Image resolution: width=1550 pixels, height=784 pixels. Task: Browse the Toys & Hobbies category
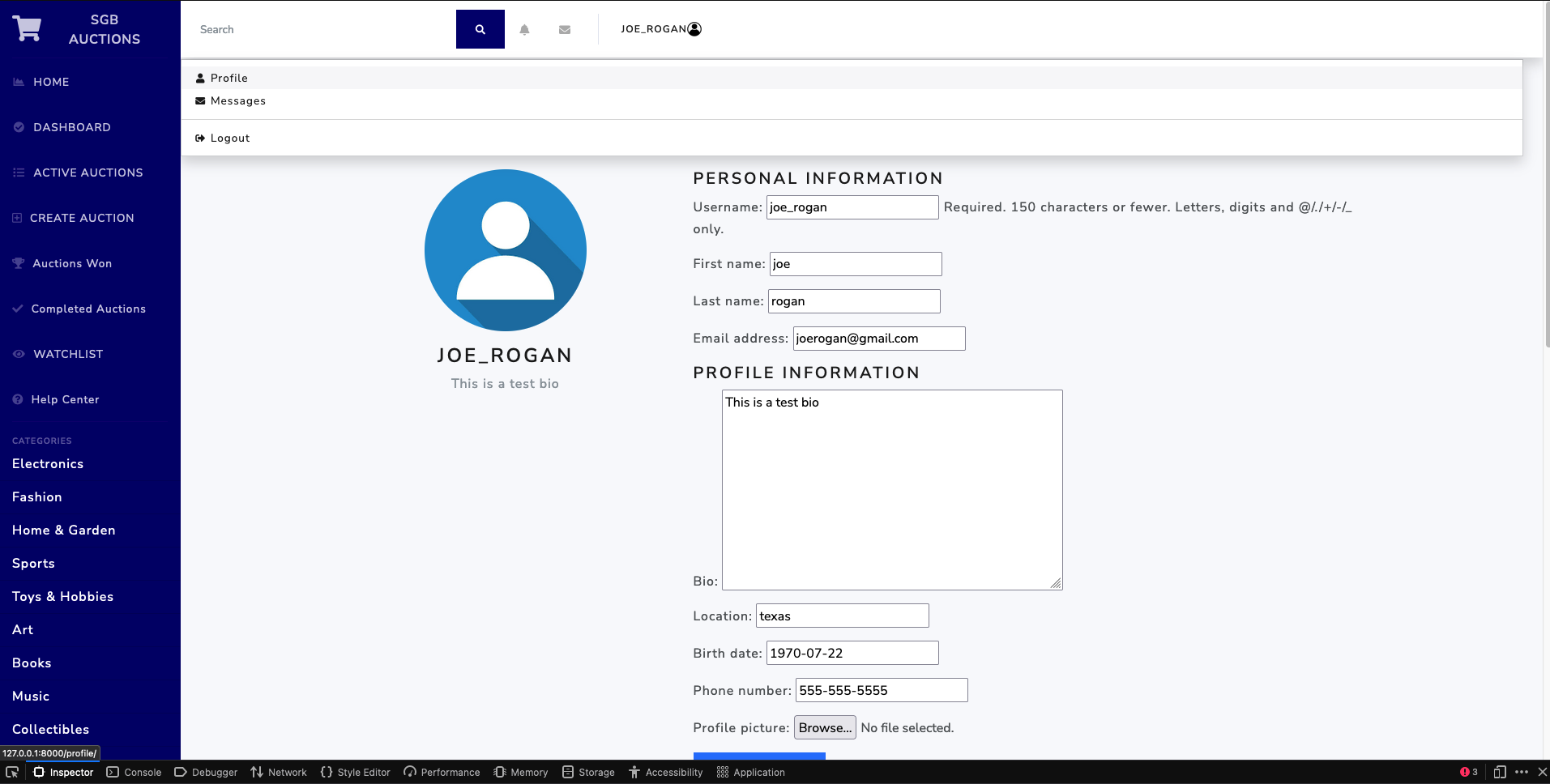point(63,597)
